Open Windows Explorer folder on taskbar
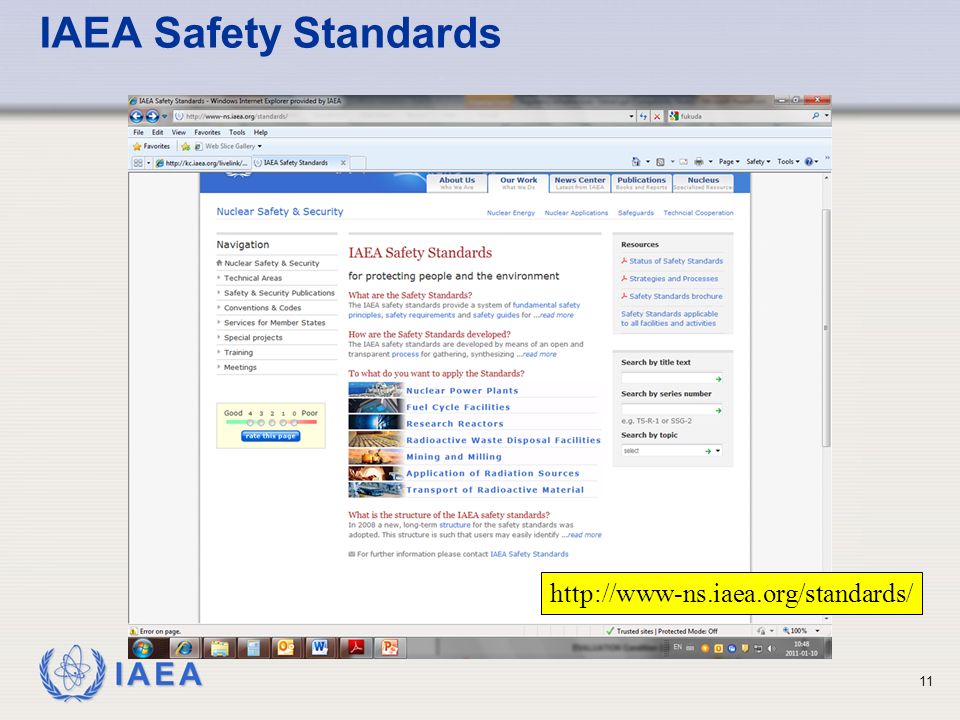The image size is (960, 720). pos(219,648)
